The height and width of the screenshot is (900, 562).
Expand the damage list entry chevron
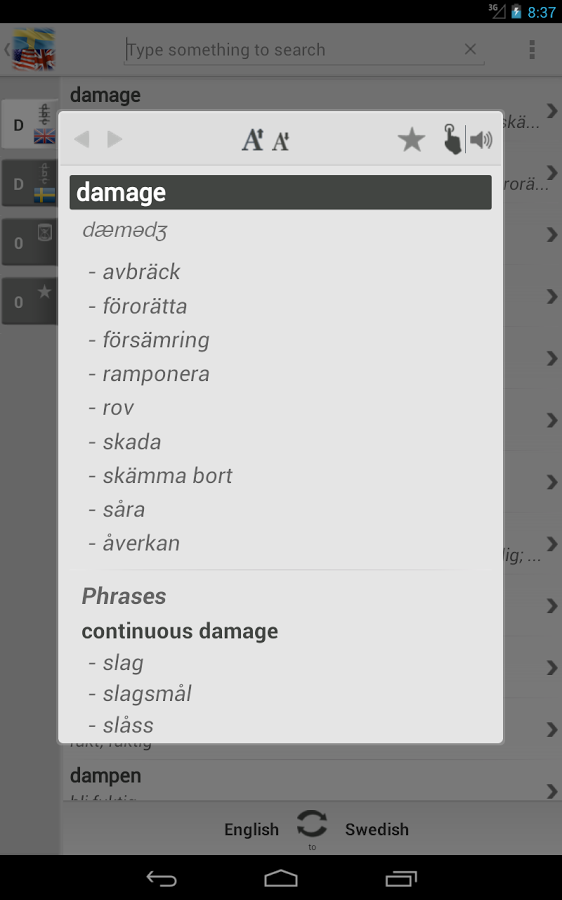[552, 110]
